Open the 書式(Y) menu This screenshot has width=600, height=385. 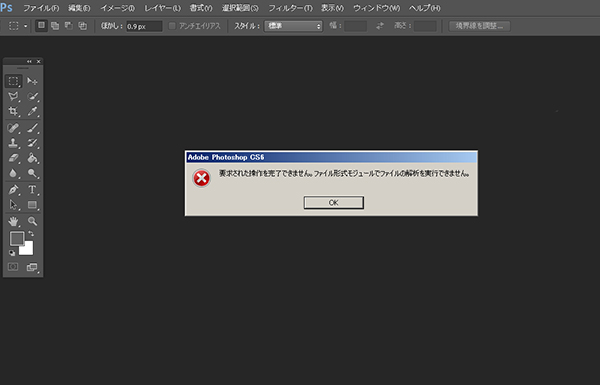[201, 8]
